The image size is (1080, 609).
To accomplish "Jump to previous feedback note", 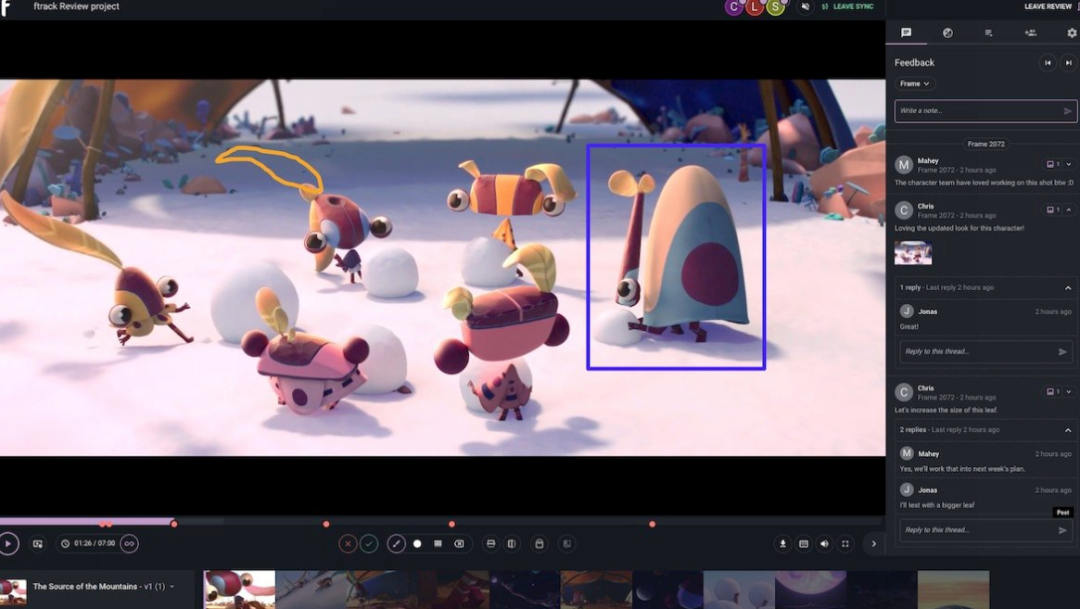I will [1048, 63].
